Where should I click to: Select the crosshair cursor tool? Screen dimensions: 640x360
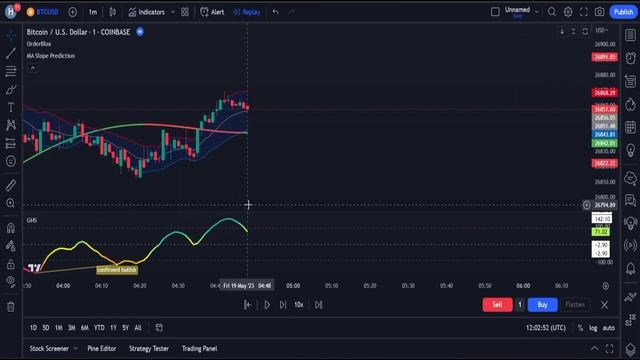point(11,36)
